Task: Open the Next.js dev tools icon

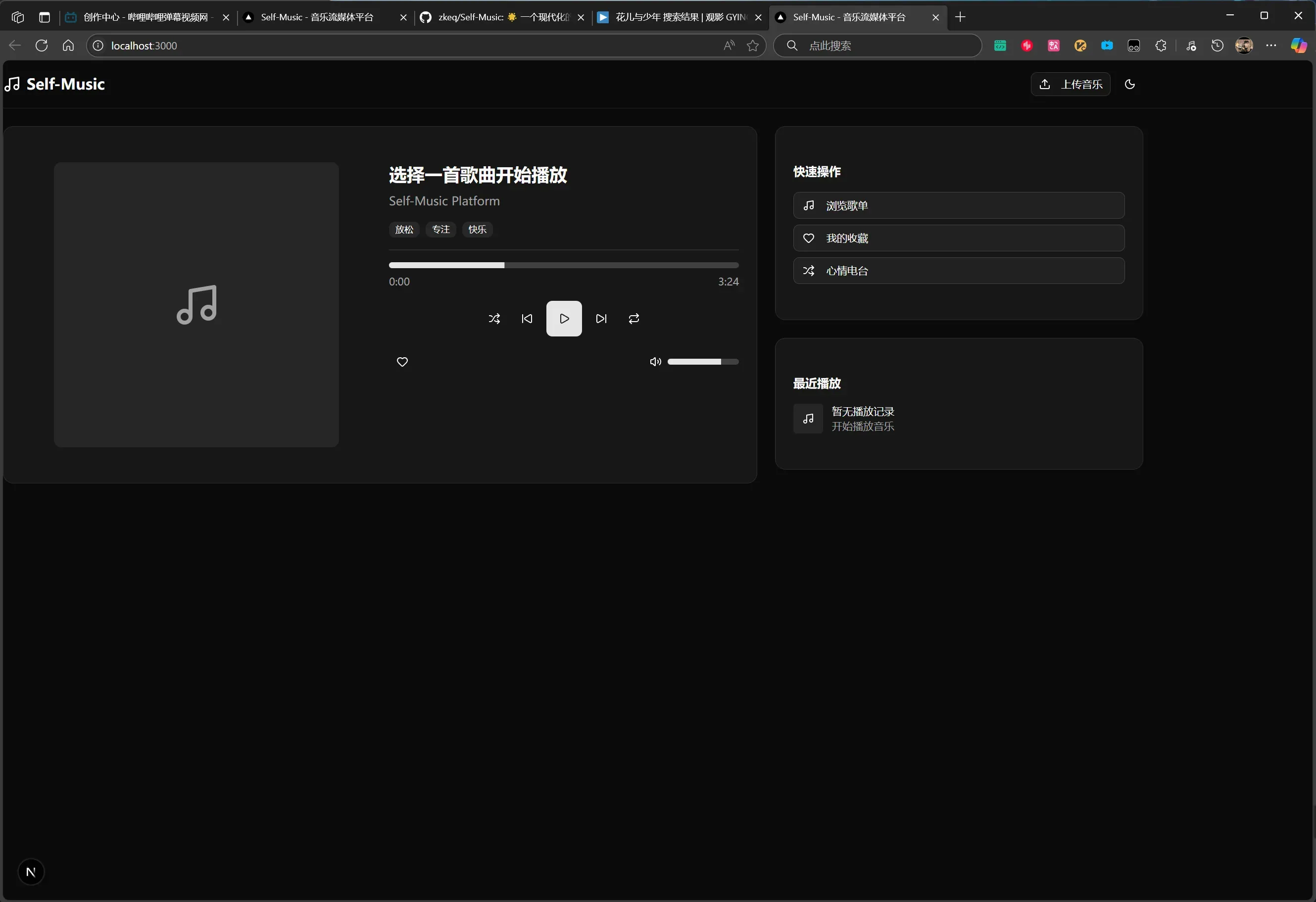Action: click(x=31, y=872)
